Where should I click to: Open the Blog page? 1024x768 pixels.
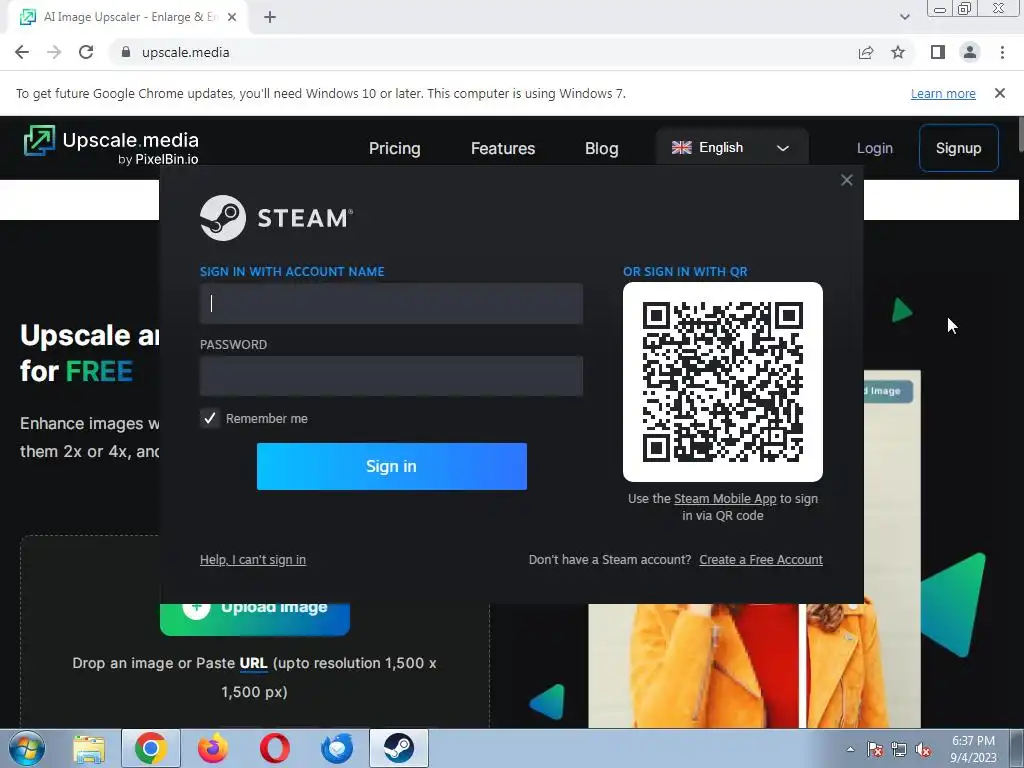coord(601,148)
